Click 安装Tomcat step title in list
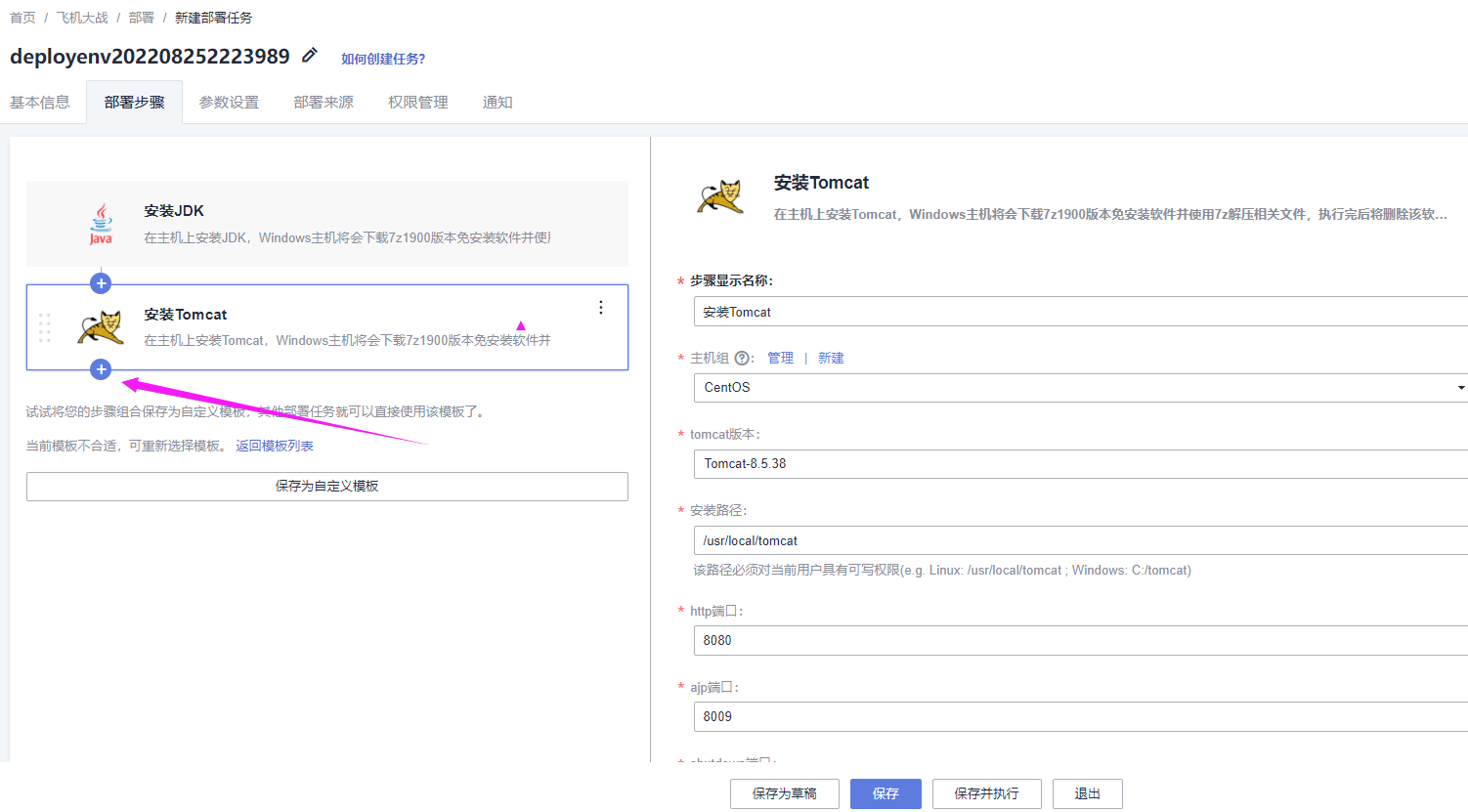This screenshot has width=1468, height=812. pyautogui.click(x=186, y=315)
